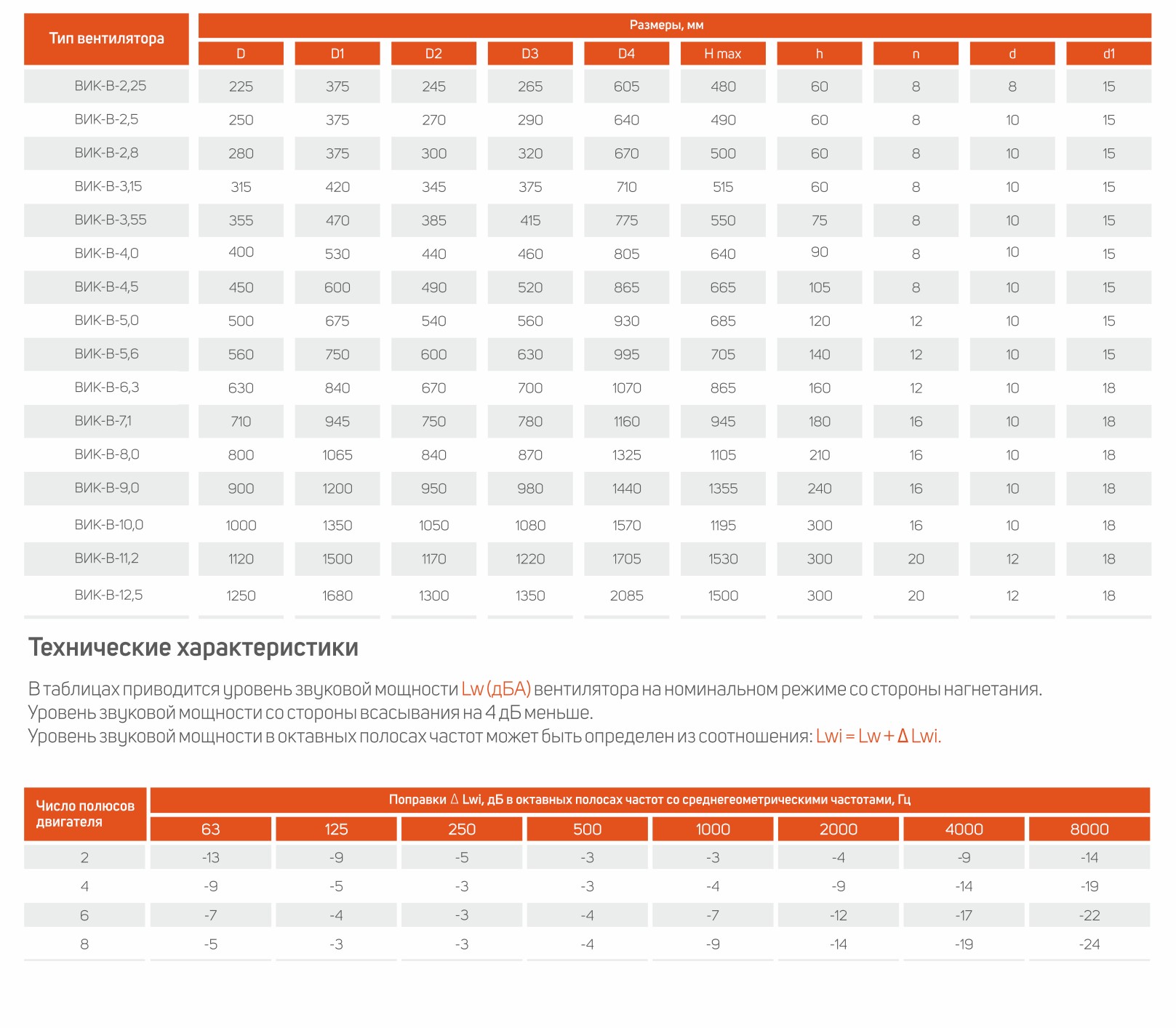1176x1028 pixels.
Task: Select row label ВИК-В-5,6
Action: click(x=106, y=354)
